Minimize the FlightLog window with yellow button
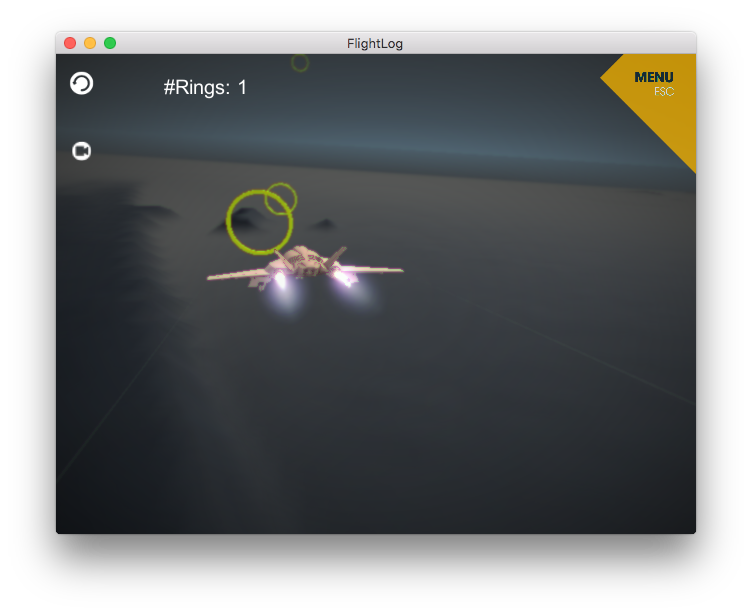Viewport: 752px width, 614px height. click(90, 43)
